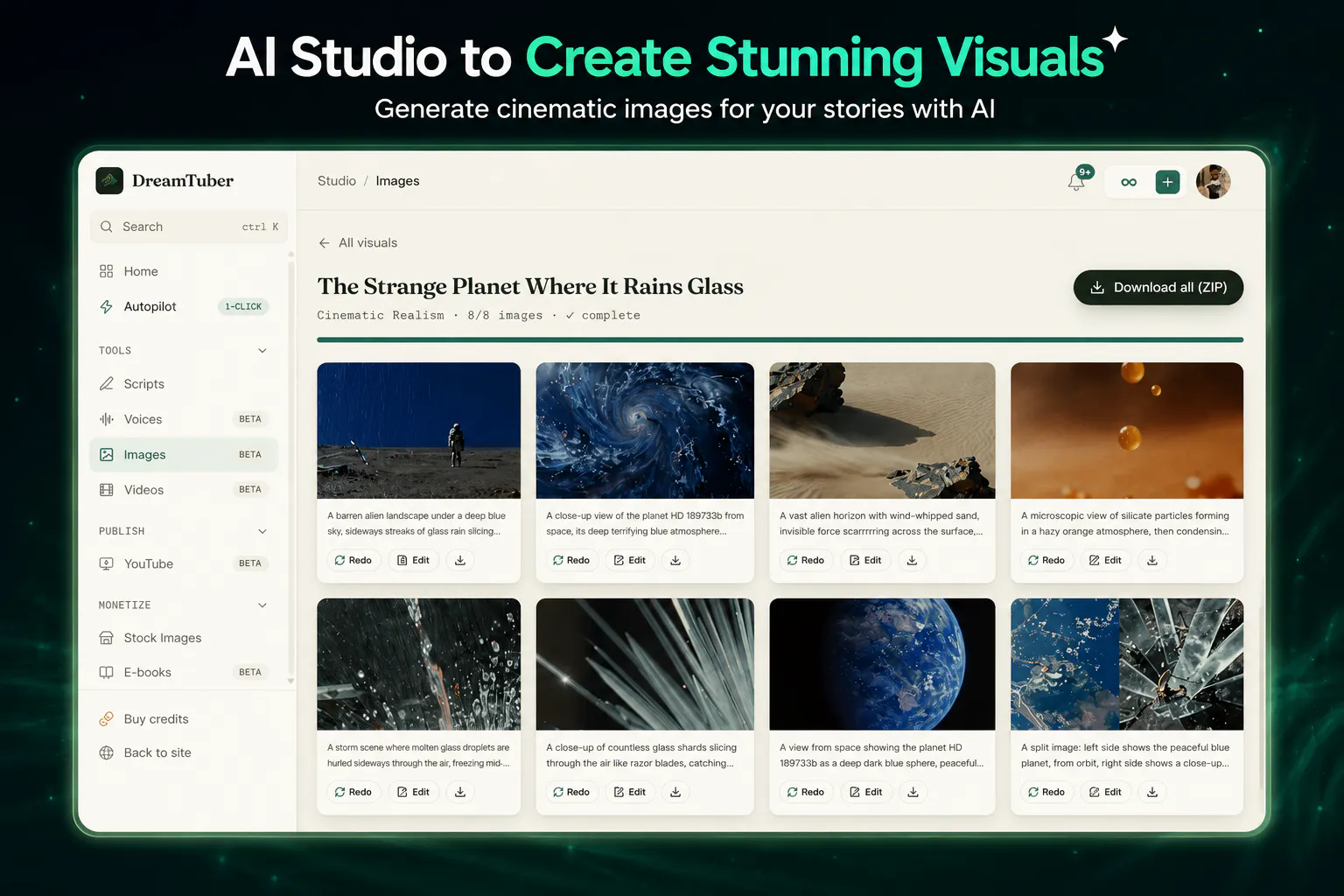This screenshot has width=1344, height=896.
Task: Collapse the TOOLS section chevron
Action: point(262,351)
